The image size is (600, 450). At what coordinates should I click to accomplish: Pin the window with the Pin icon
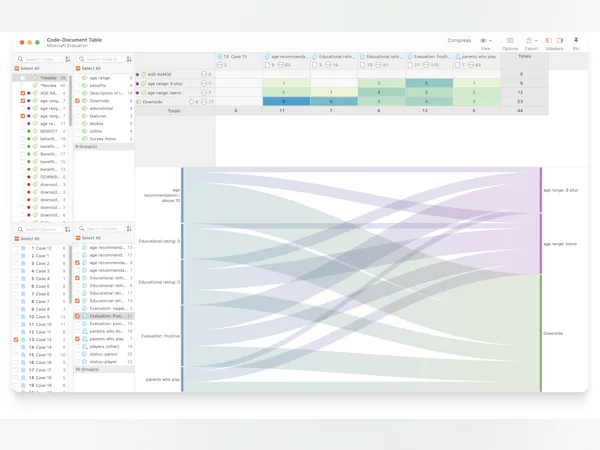coord(576,40)
